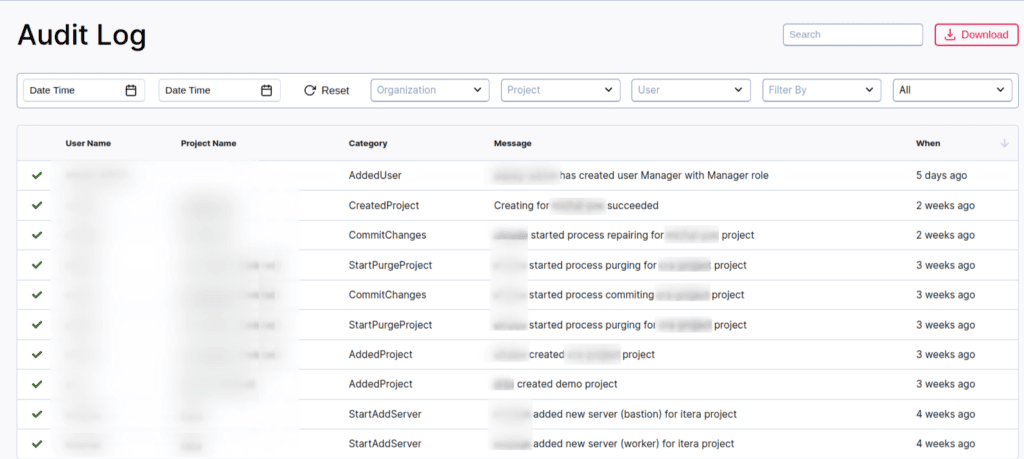Viewport: 1024px width, 459px height.
Task: Click the sort arrow in When column
Action: (1004, 143)
